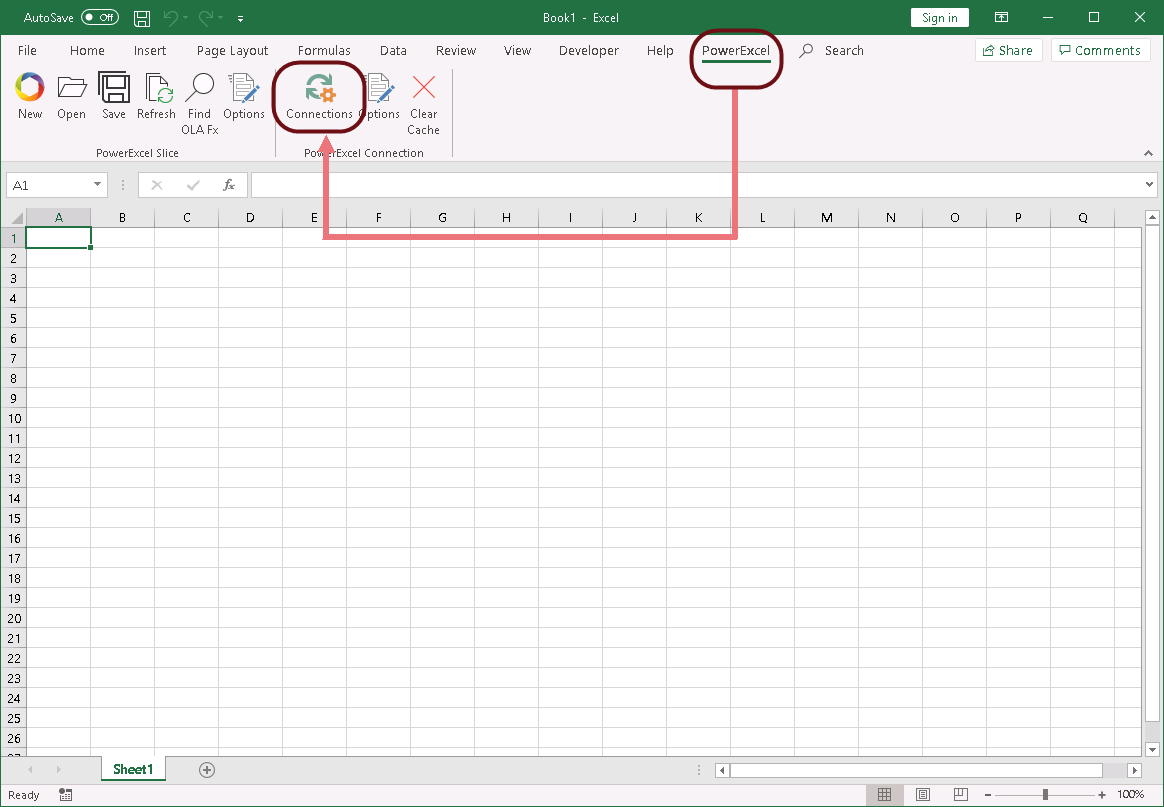Open Customize Quick Access Toolbar dropdown
This screenshot has width=1164, height=807.
point(241,18)
